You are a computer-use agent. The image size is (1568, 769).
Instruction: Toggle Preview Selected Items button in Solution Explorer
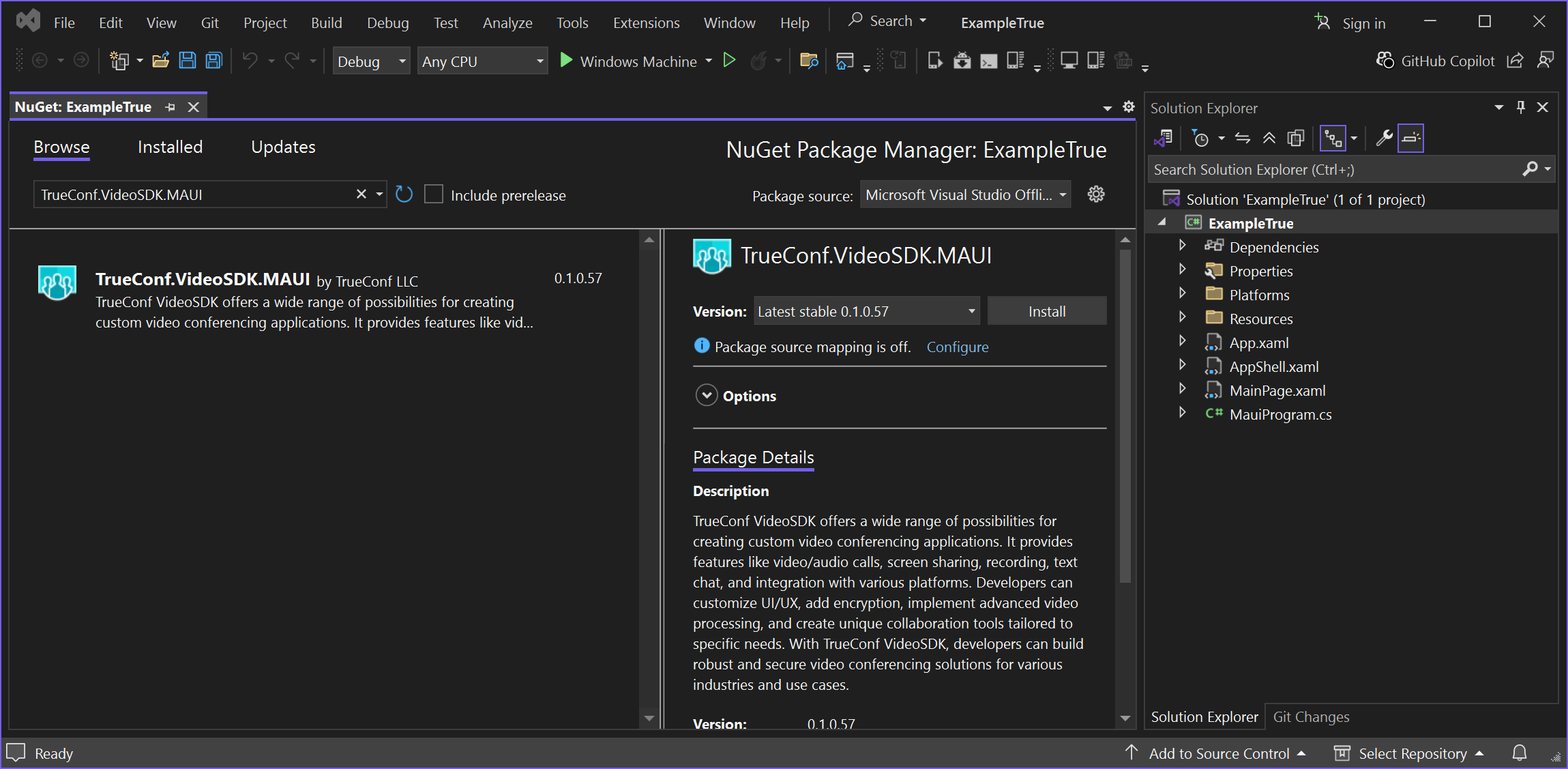pyautogui.click(x=1410, y=139)
